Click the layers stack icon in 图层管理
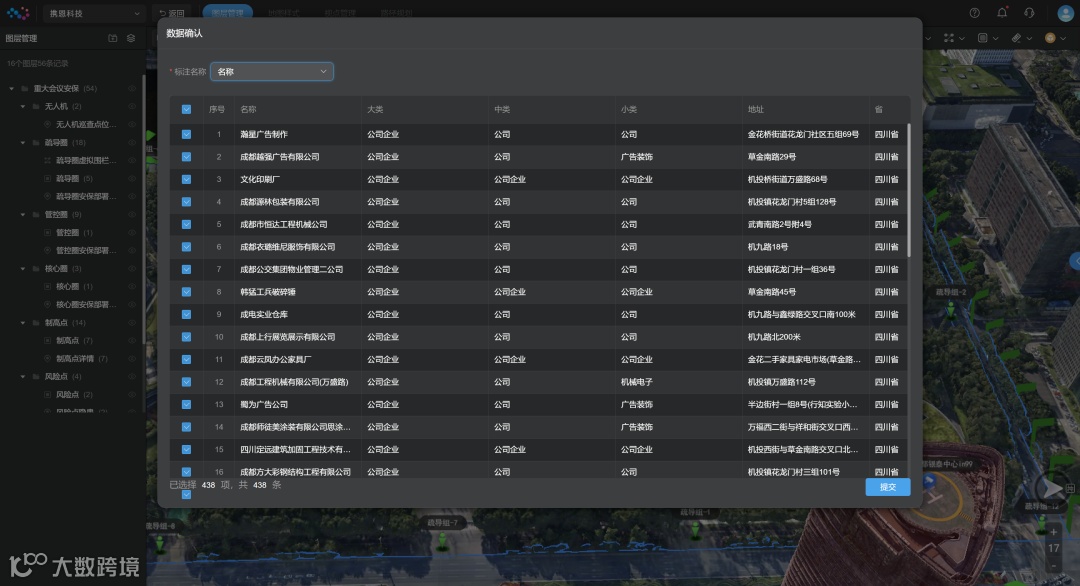This screenshot has width=1080, height=586. [131, 39]
